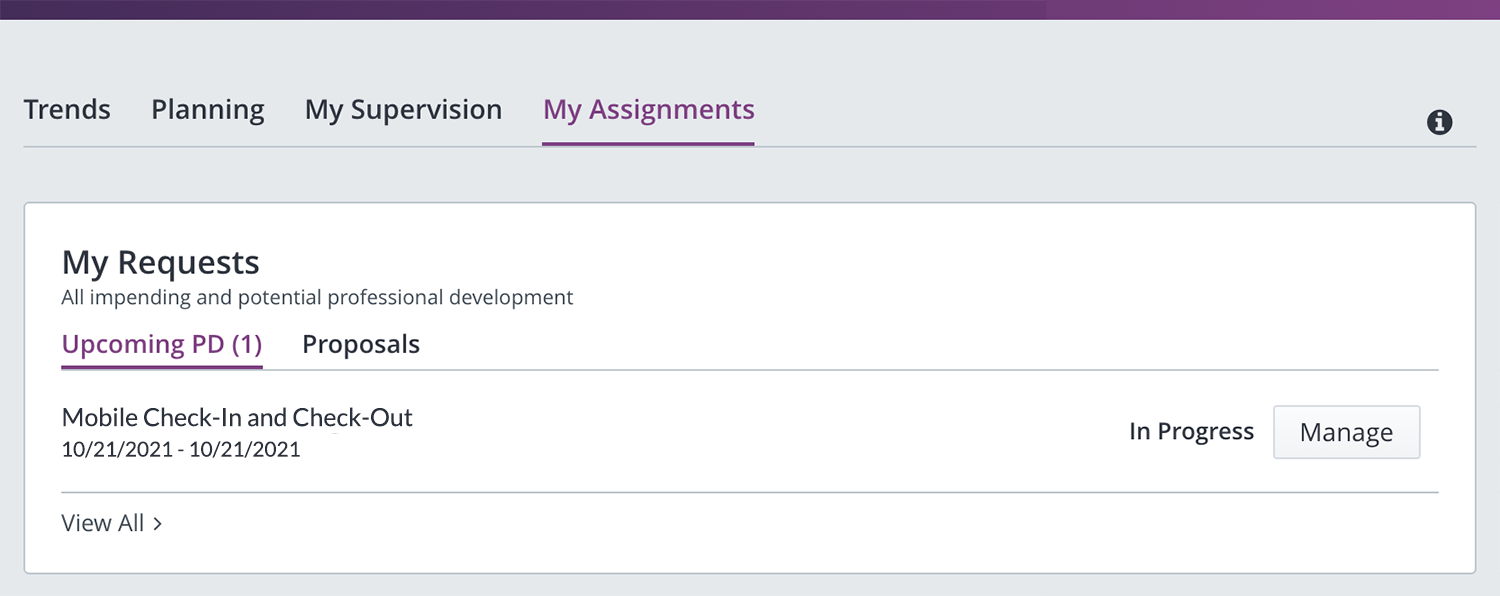
Task: Click the chevron arrow beside View All
Action: tap(157, 523)
